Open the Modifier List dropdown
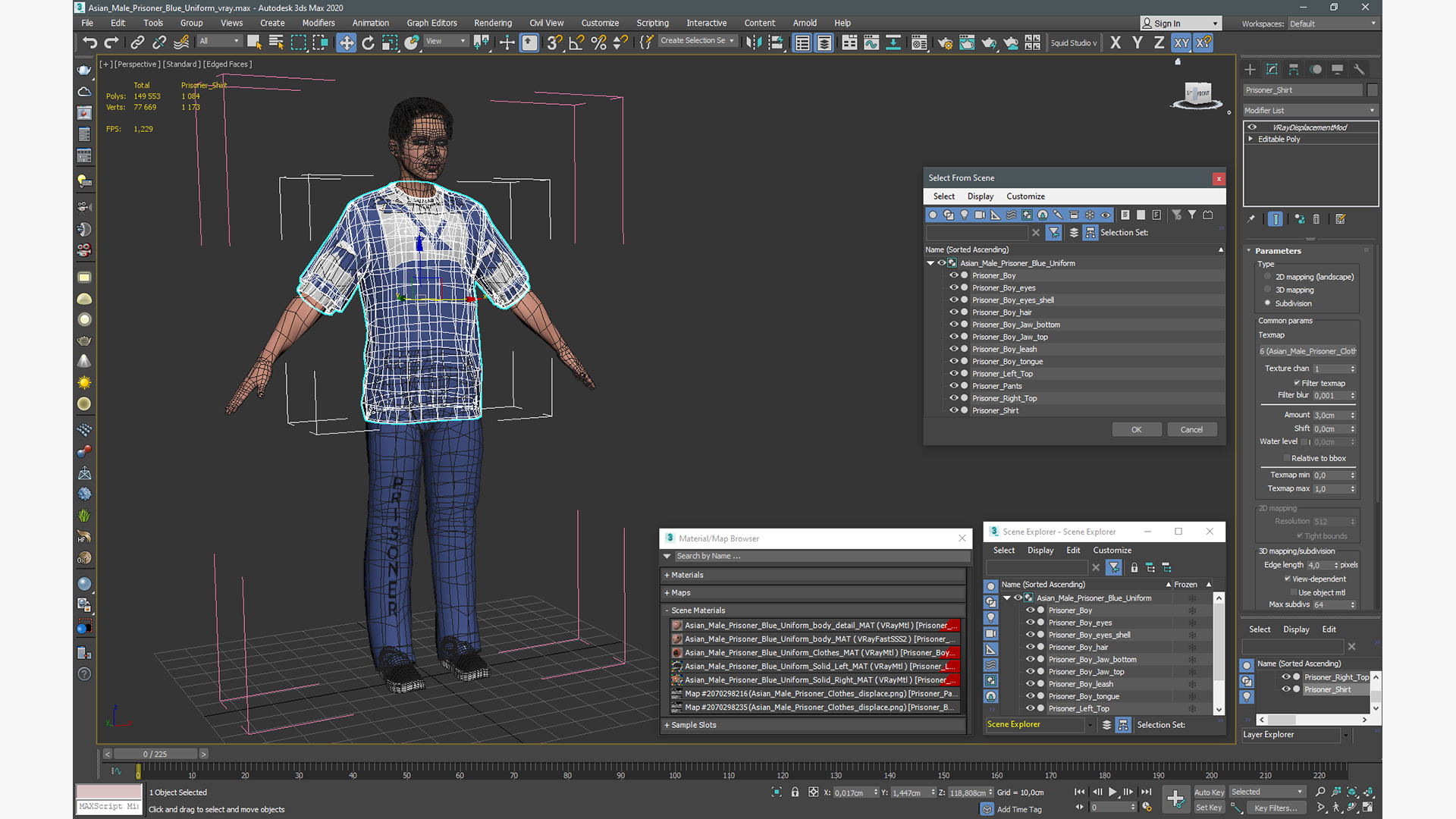This screenshot has width=1456, height=819. pyautogui.click(x=1310, y=110)
